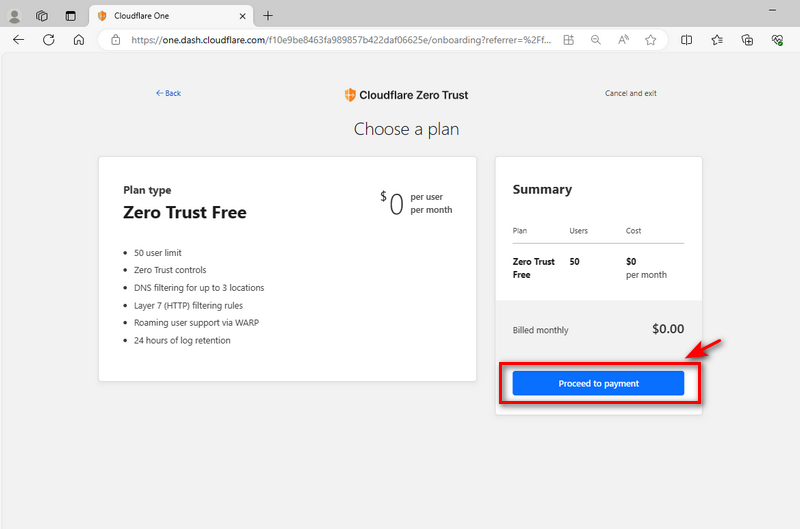Open the profile avatar icon
Screen dimensions: 800x529
[14, 16]
